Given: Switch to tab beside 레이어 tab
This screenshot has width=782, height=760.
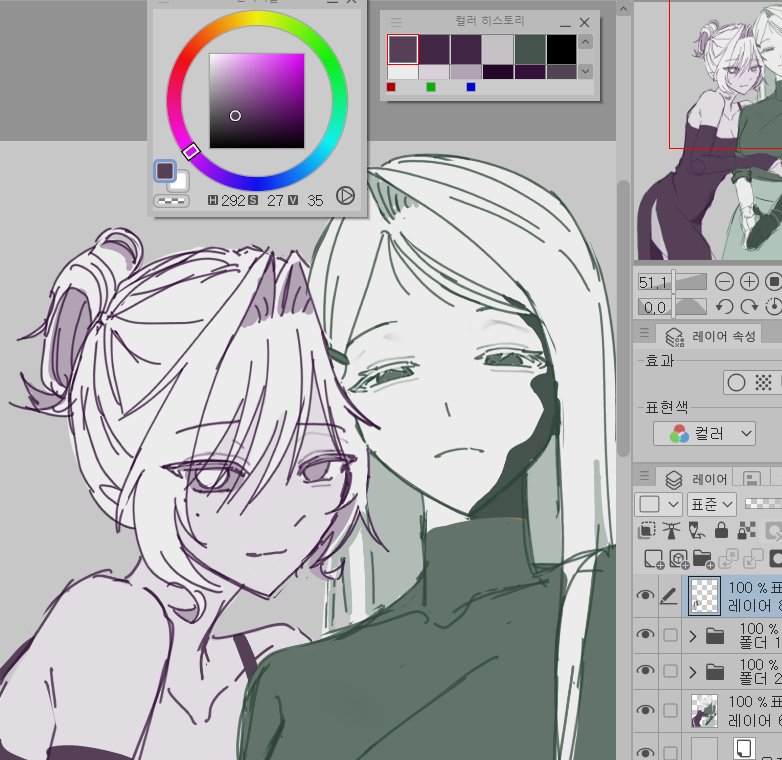Looking at the screenshot, I should 752,479.
